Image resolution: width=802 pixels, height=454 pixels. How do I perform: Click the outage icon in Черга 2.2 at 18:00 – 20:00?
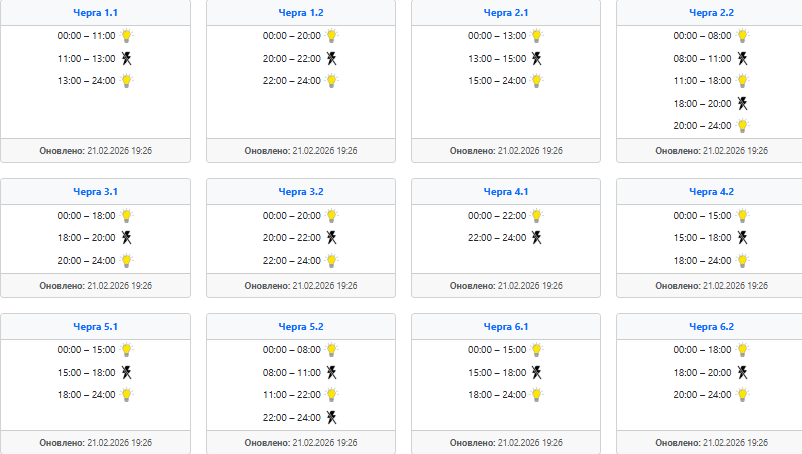(742, 103)
